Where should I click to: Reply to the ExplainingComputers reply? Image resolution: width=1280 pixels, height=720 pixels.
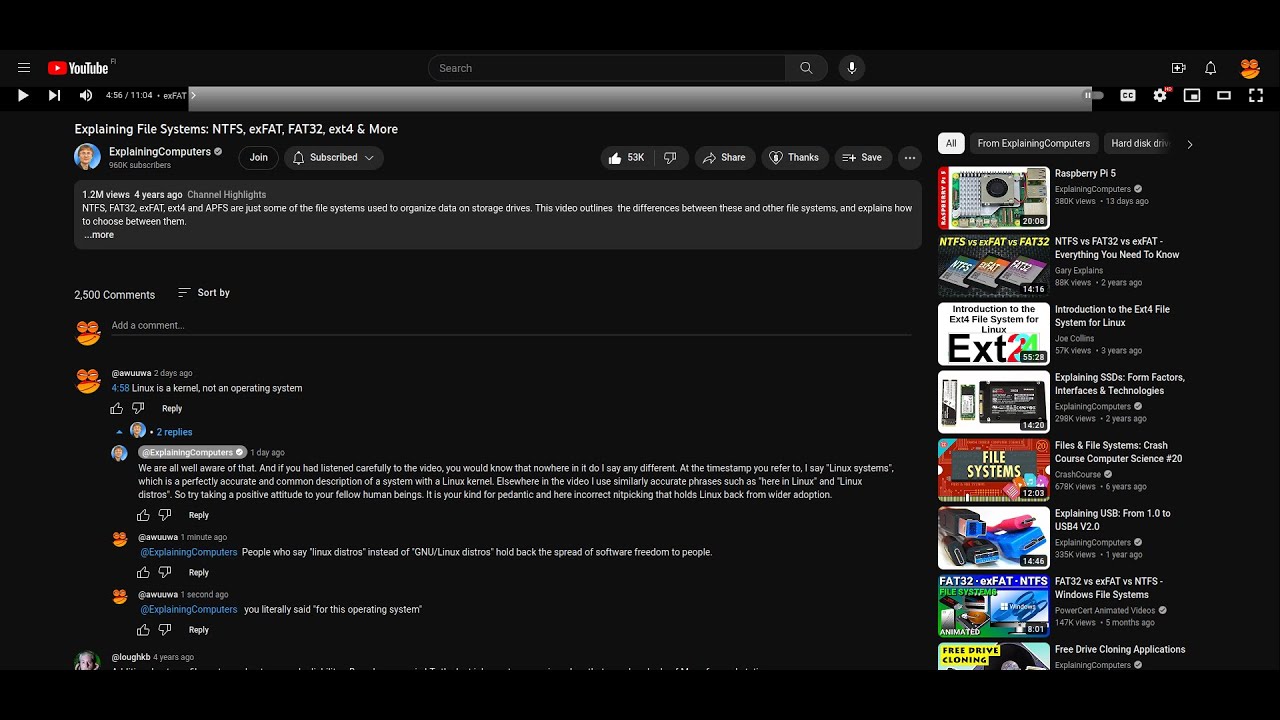tap(199, 515)
